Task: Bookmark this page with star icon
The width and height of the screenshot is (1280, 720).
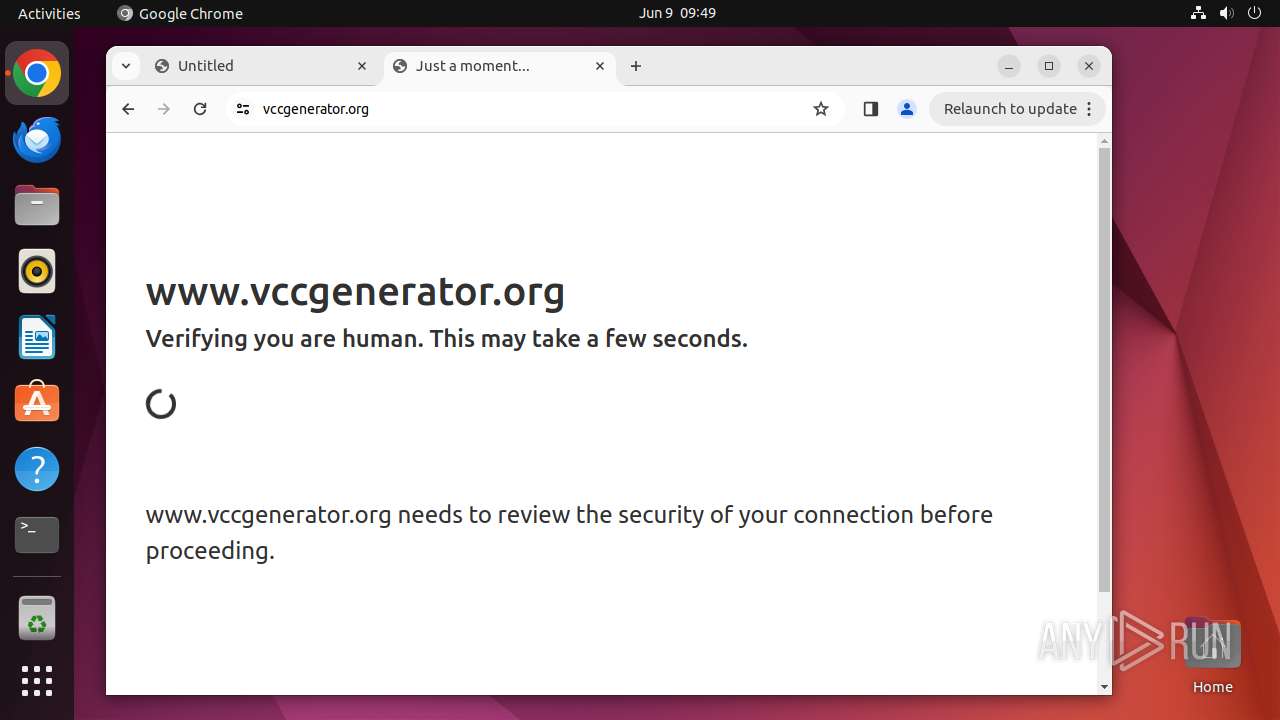Action: (x=821, y=109)
